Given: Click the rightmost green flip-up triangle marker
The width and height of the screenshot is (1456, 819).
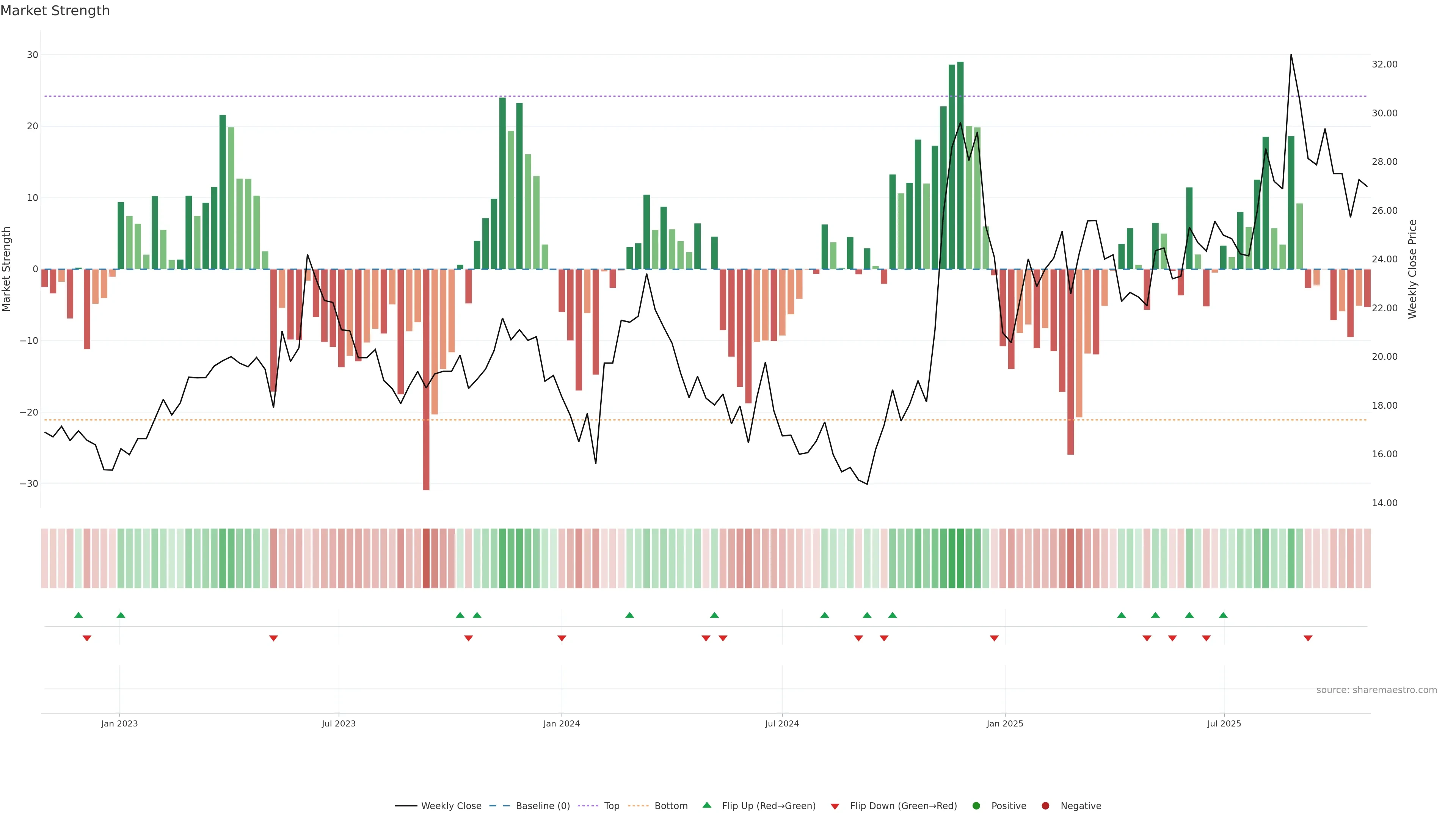Looking at the screenshot, I should pyautogui.click(x=1223, y=615).
